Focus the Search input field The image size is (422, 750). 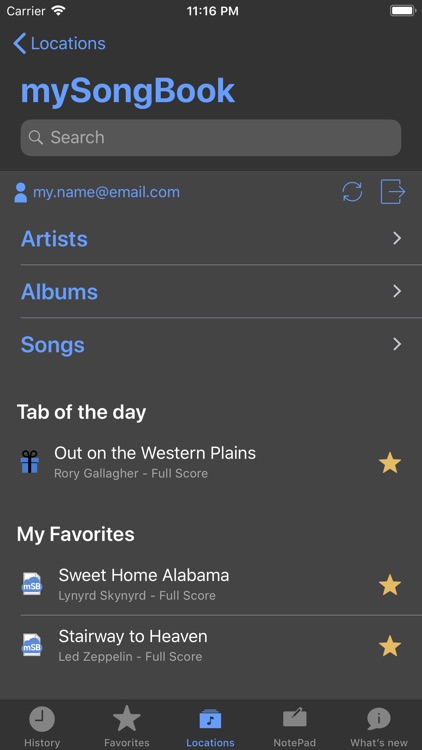[x=211, y=137]
